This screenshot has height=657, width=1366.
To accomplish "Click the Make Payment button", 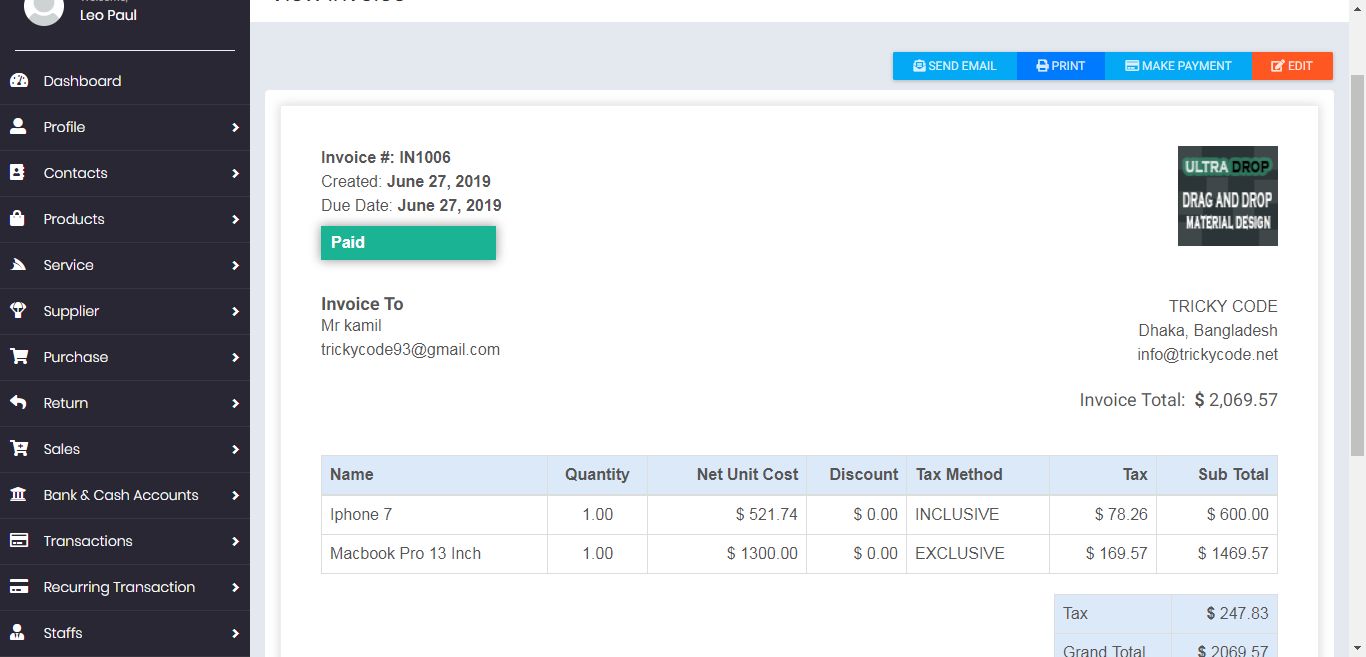I will [x=1178, y=66].
